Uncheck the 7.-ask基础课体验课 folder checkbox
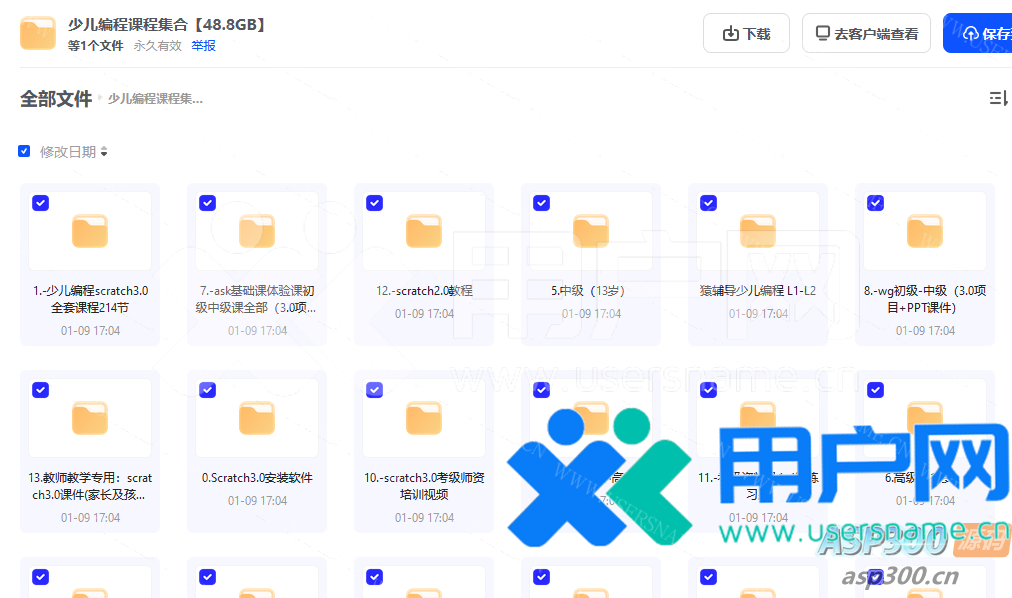Viewport: 1012px width, 598px height. pos(207,203)
